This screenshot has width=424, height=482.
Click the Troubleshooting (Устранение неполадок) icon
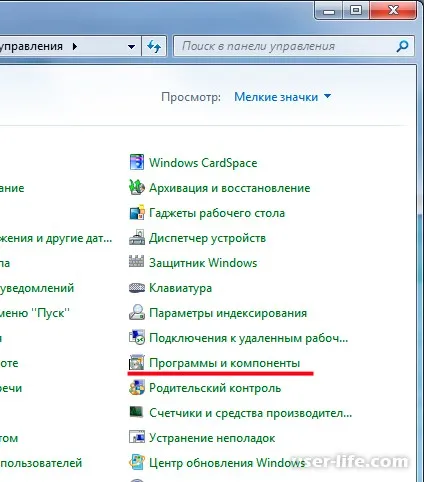point(137,437)
